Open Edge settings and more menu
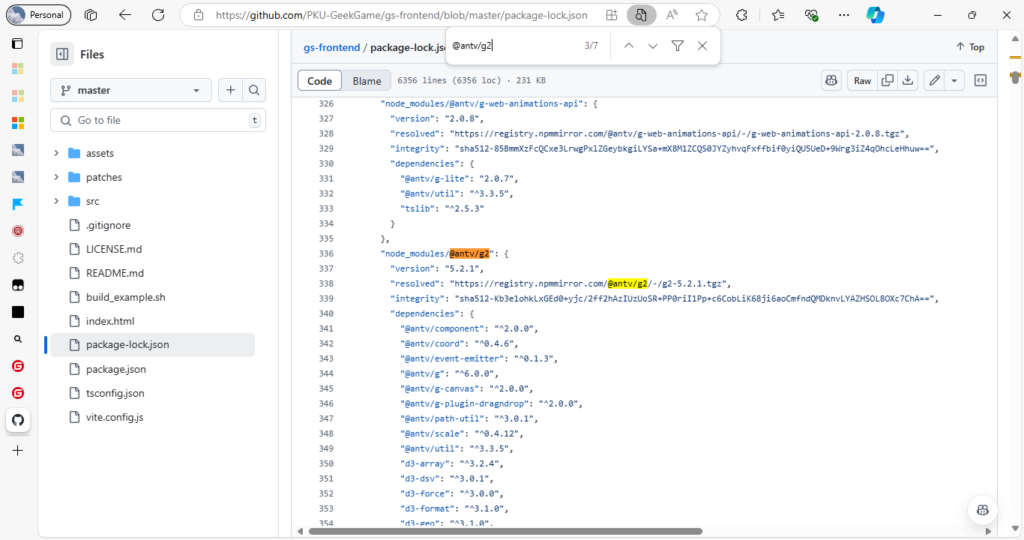The image size is (1024, 540). coord(844,15)
